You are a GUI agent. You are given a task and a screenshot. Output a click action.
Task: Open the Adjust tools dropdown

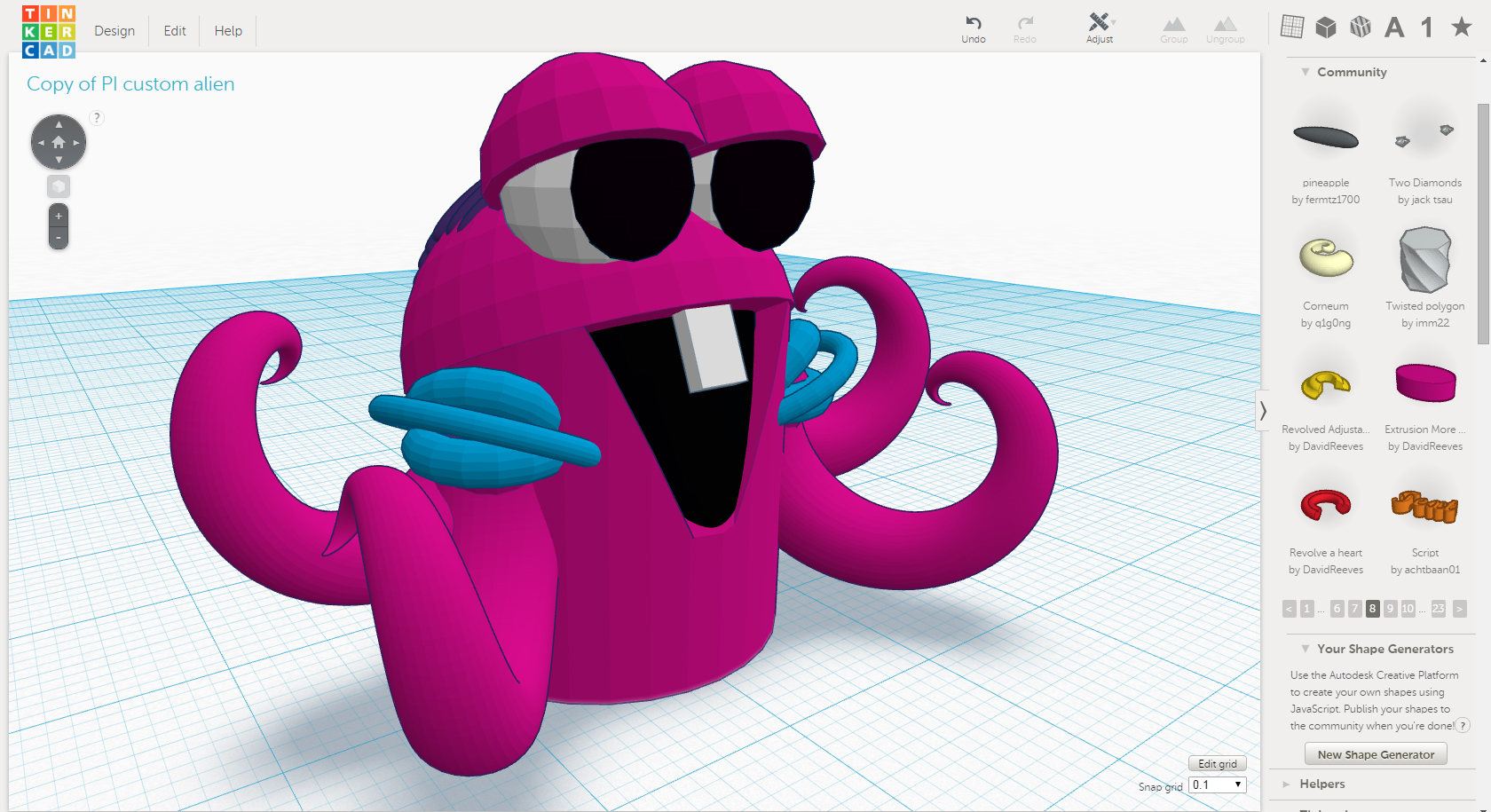click(x=1100, y=28)
